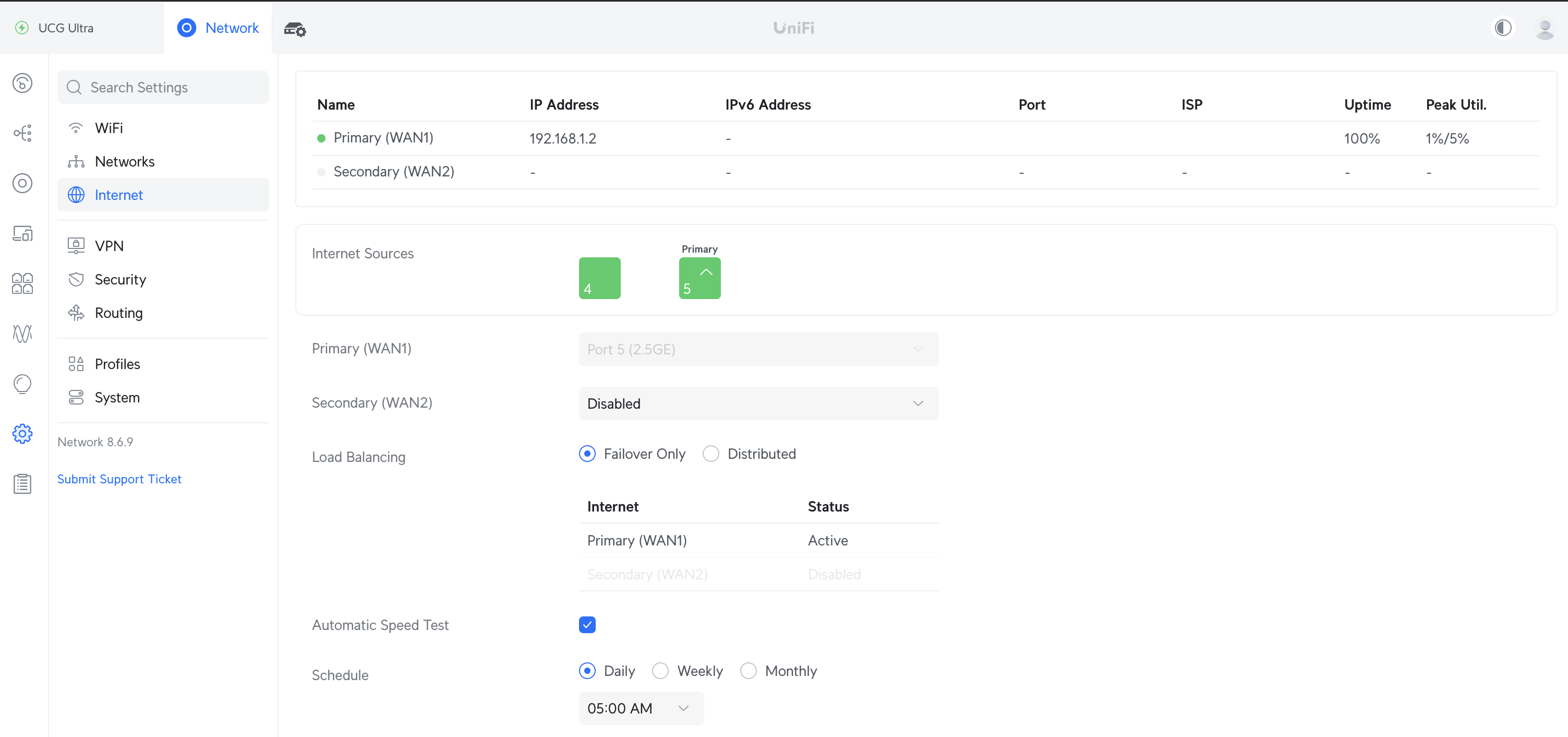Go to the Security settings section

(120, 280)
